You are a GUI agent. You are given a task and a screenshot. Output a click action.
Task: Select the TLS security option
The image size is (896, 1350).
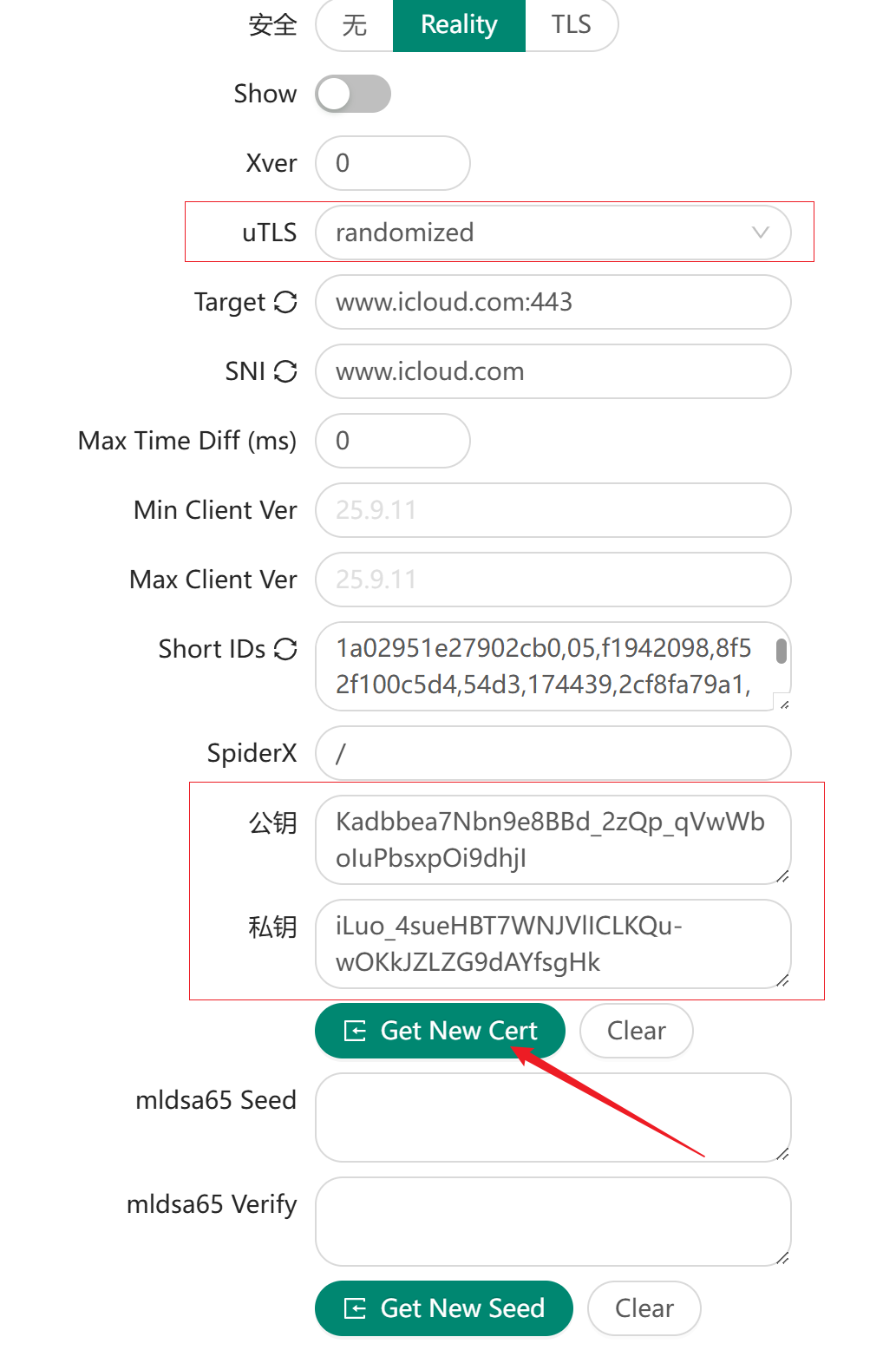[571, 25]
